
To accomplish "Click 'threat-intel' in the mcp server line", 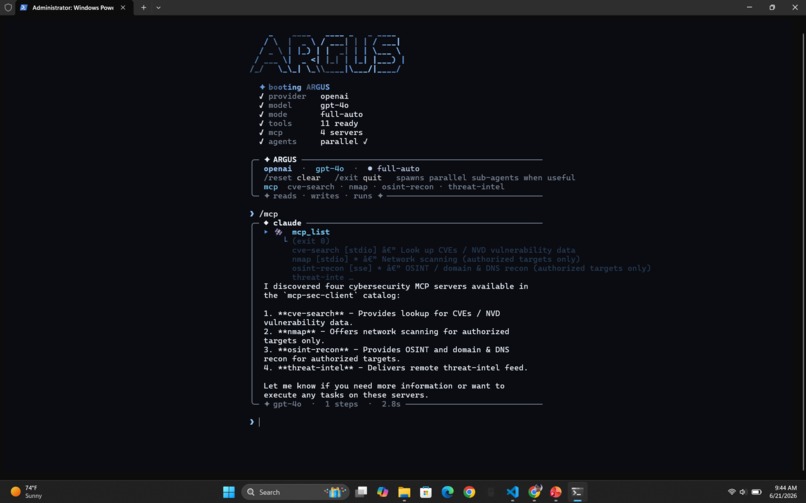I will 475,187.
